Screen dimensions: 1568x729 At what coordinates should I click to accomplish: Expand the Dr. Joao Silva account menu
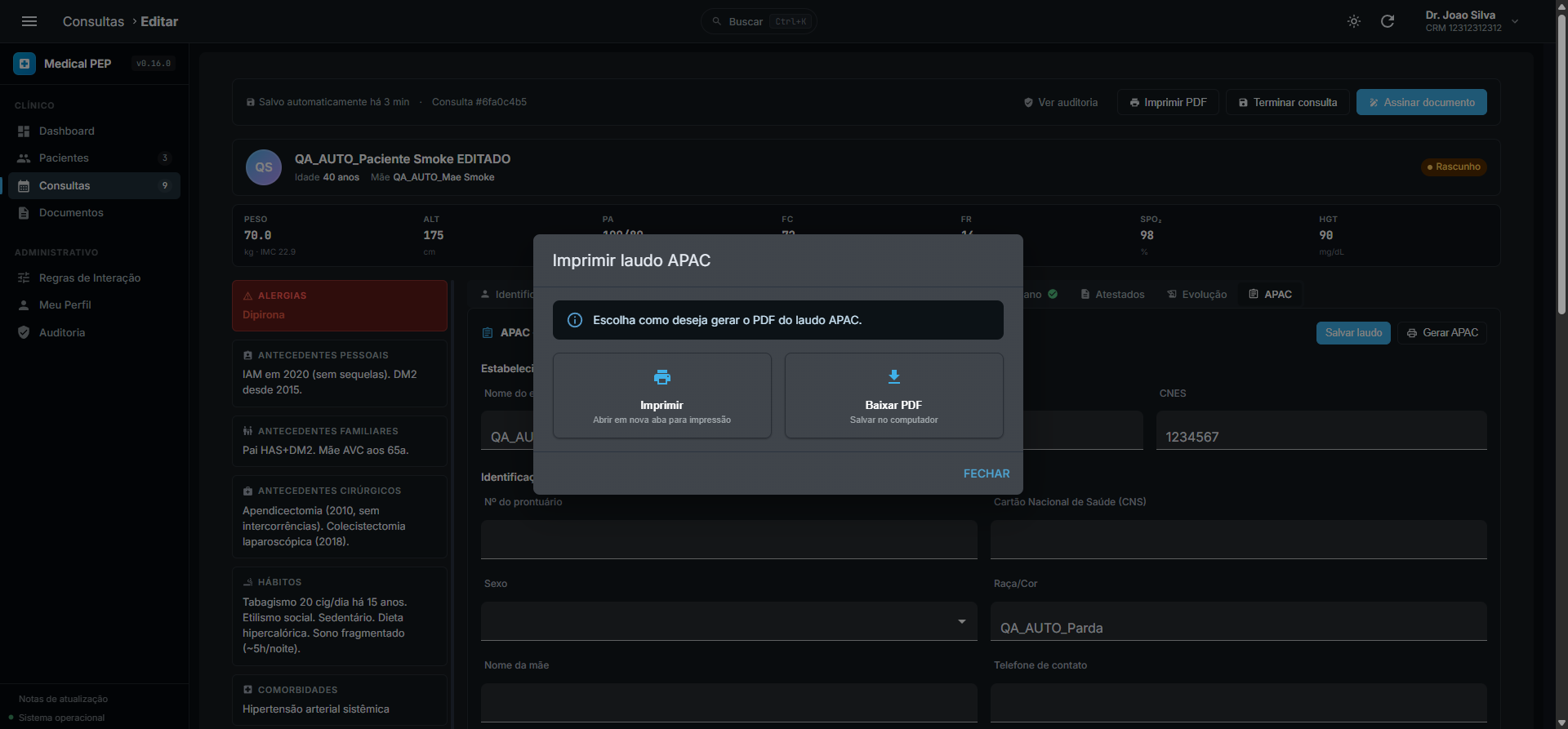coord(1472,21)
